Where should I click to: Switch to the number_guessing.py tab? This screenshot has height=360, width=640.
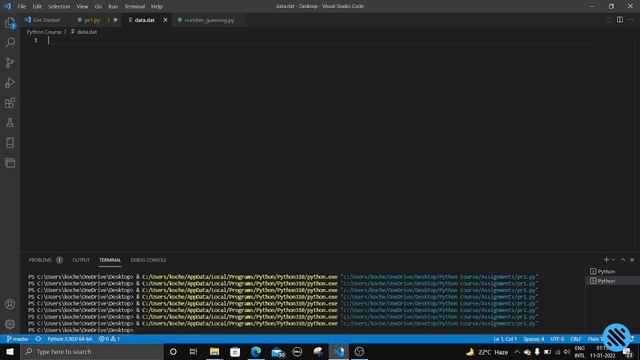tap(209, 20)
